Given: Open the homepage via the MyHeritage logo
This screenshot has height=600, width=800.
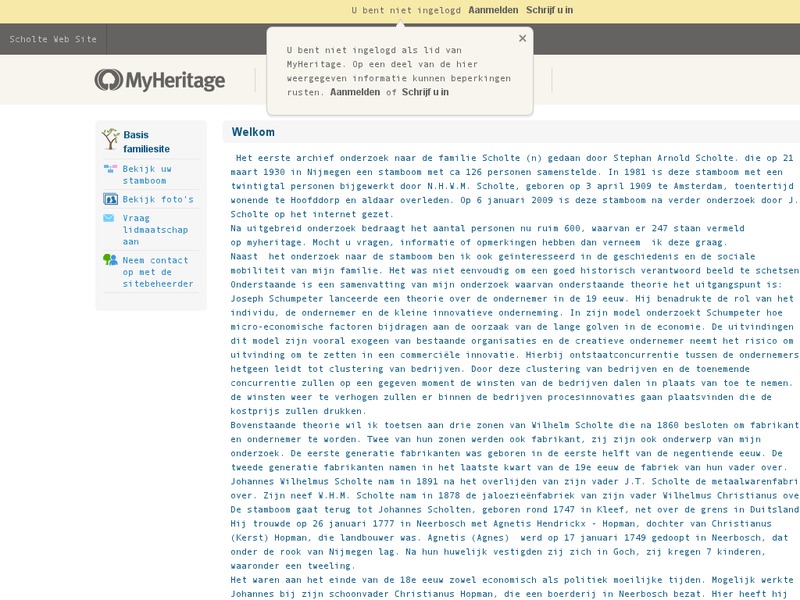Looking at the screenshot, I should point(160,78).
